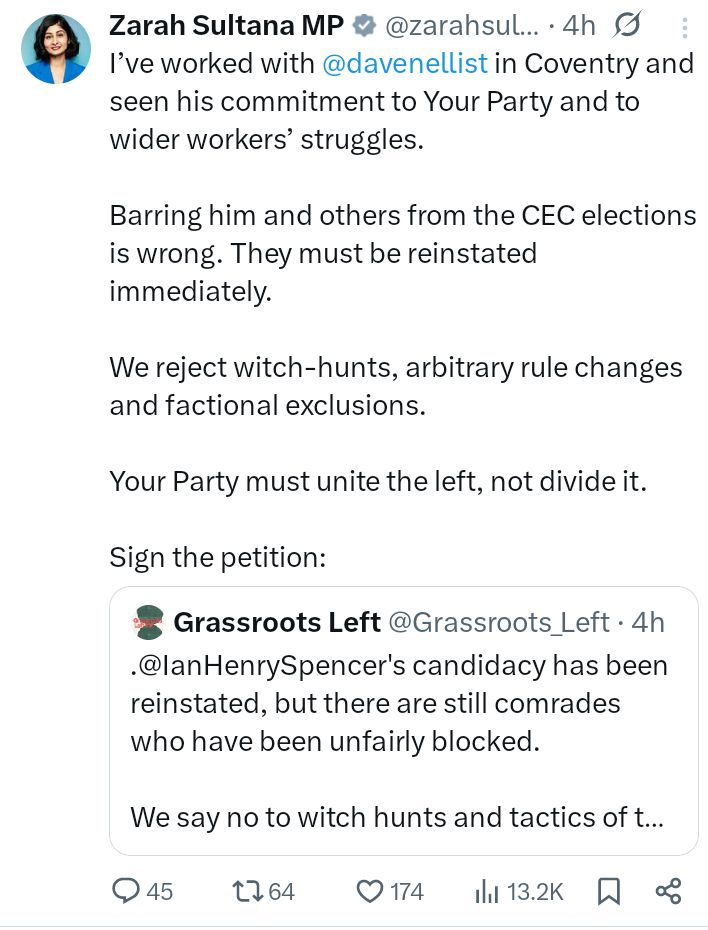Click the paragraph starting "Barring him and others"

click(402, 252)
